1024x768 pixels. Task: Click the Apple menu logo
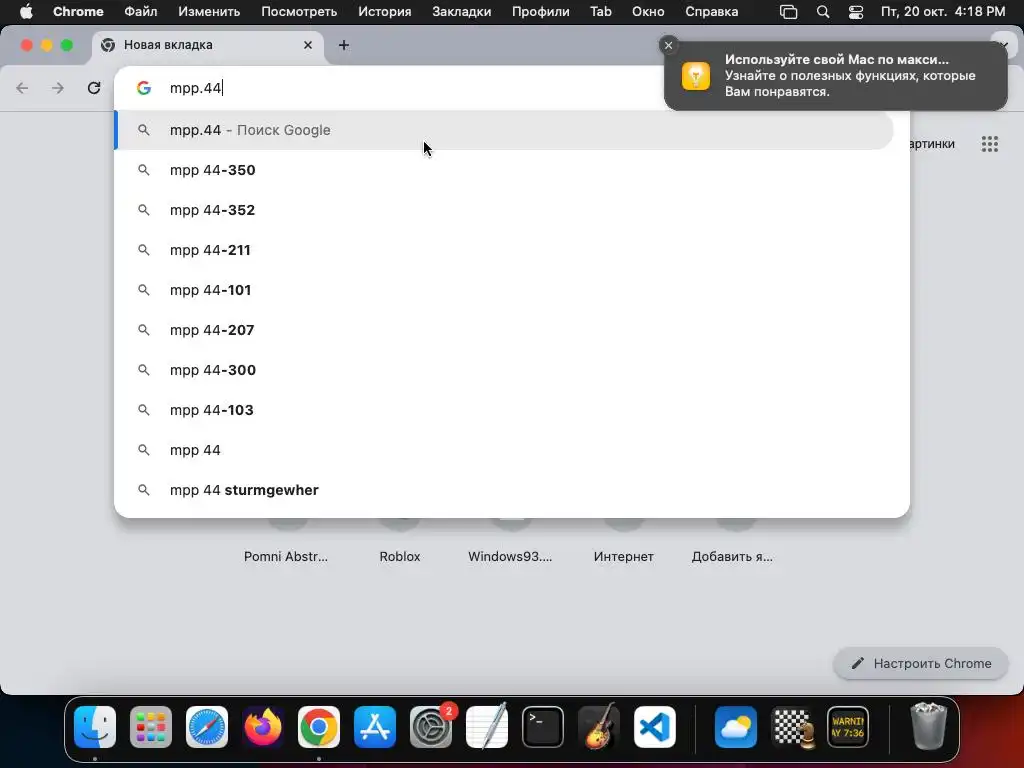[26, 12]
